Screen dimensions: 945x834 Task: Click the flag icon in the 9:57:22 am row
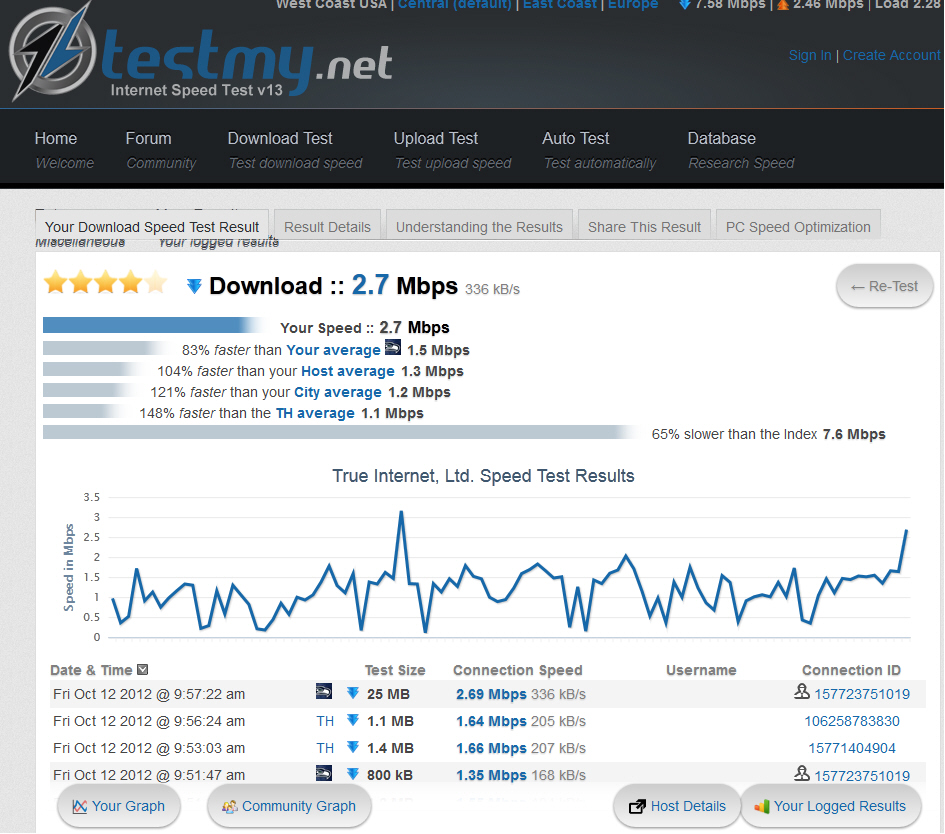(x=324, y=691)
